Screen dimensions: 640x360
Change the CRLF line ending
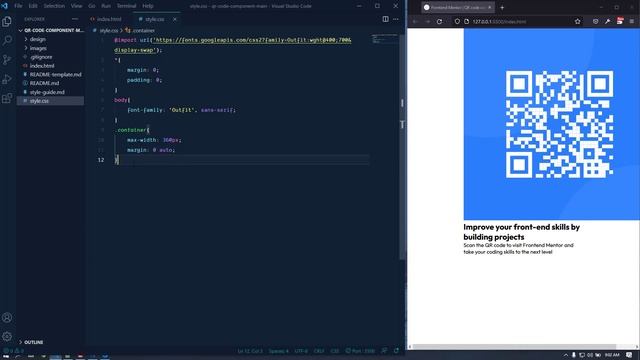(x=319, y=351)
